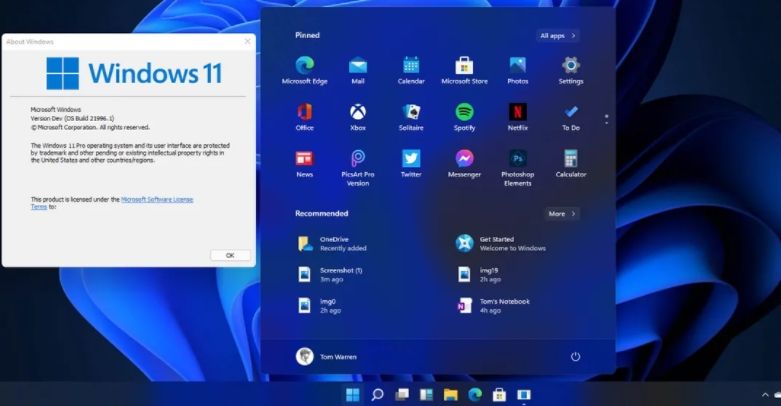Launch the Calculator app
Viewport: 781px width, 406px height.
click(x=571, y=163)
